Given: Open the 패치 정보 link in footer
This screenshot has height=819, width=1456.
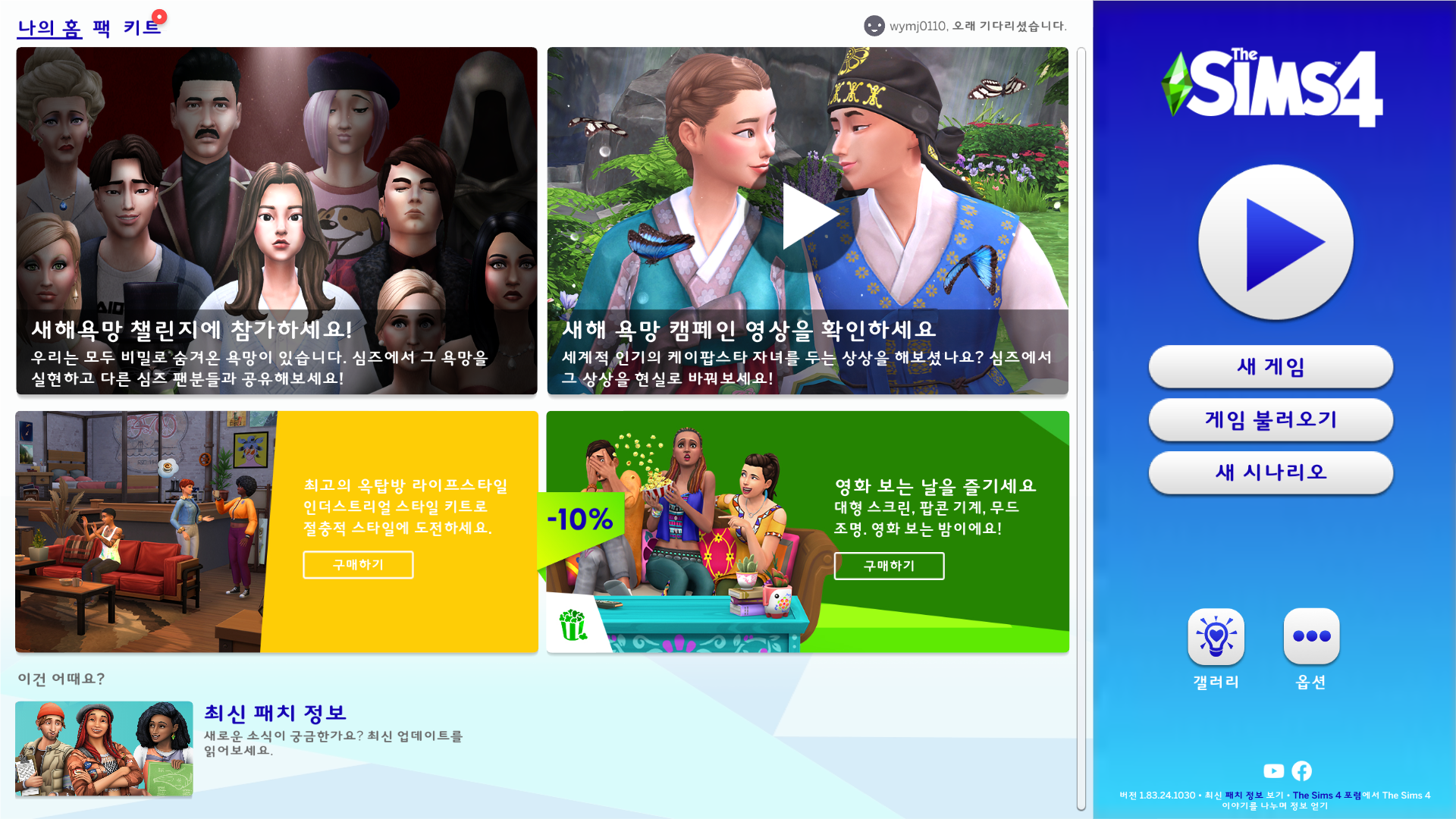Looking at the screenshot, I should pos(1244,795).
